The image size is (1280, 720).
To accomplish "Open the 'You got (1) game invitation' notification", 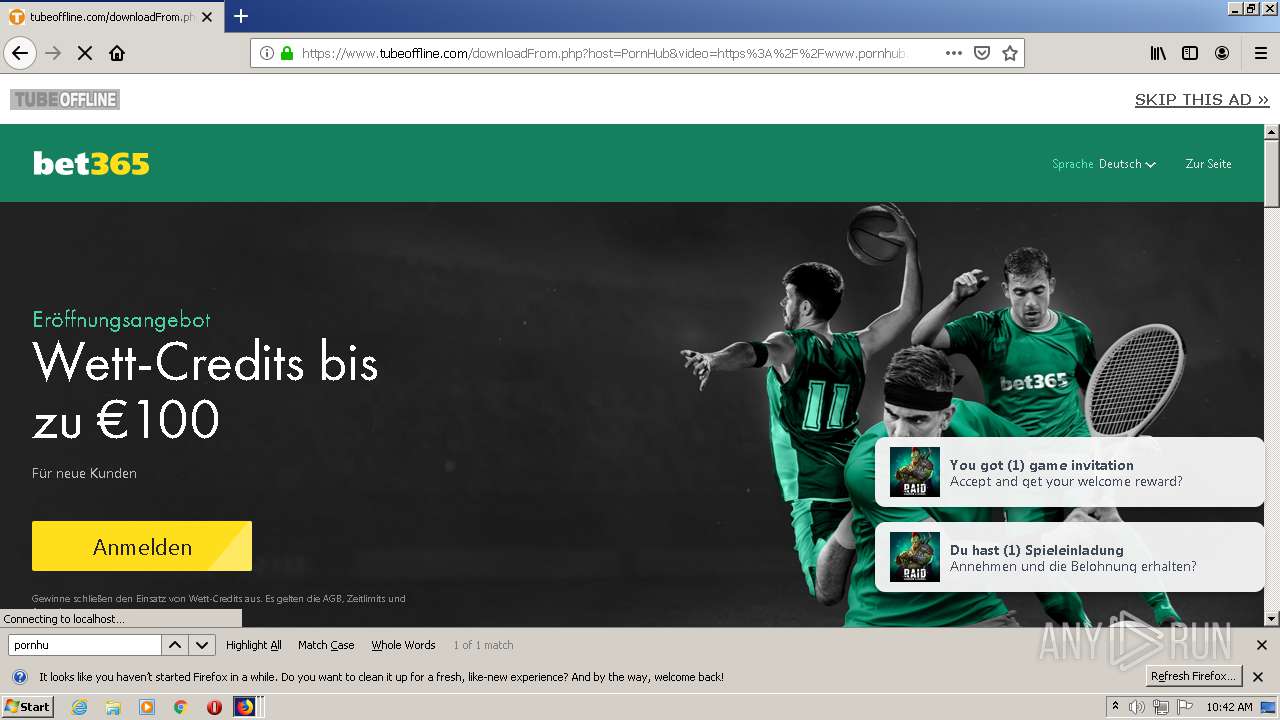I will [1070, 472].
